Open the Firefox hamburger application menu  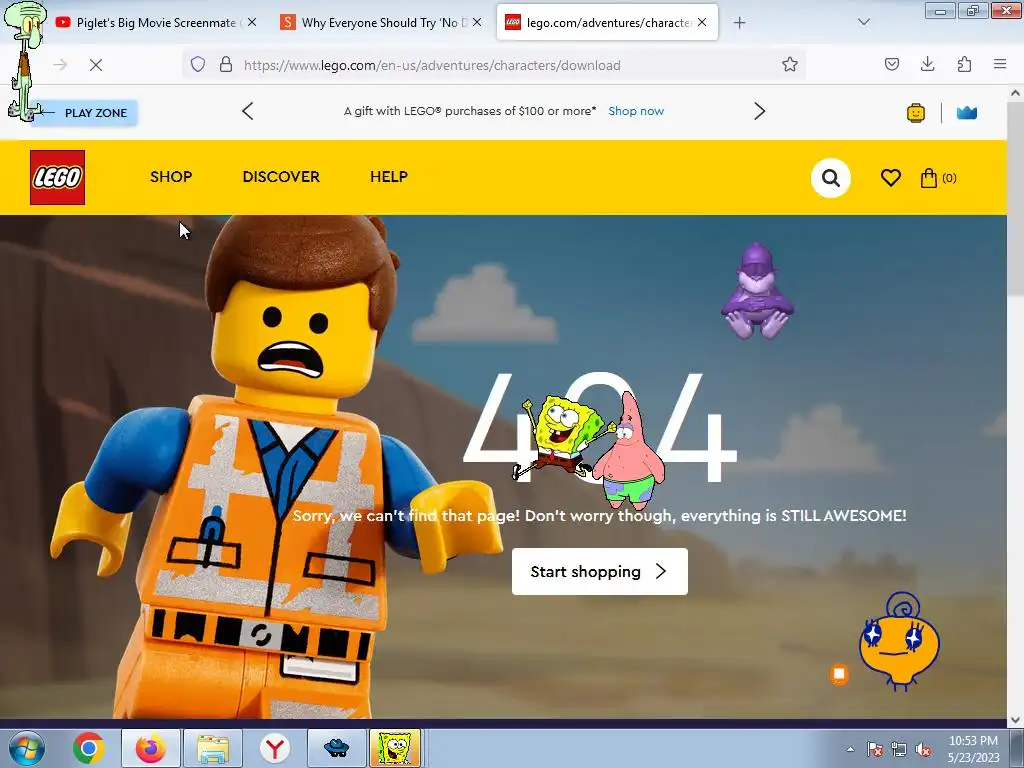pyautogui.click(x=1000, y=65)
